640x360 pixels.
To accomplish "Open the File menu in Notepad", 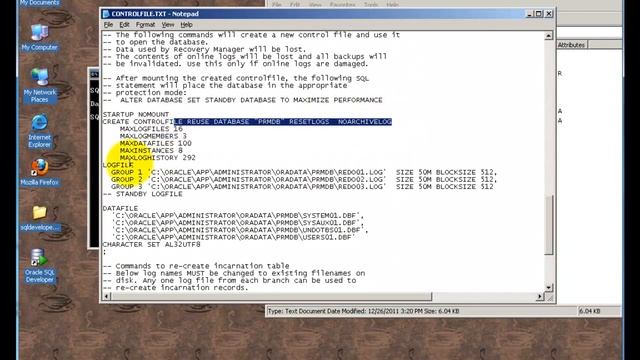I will (108, 25).
